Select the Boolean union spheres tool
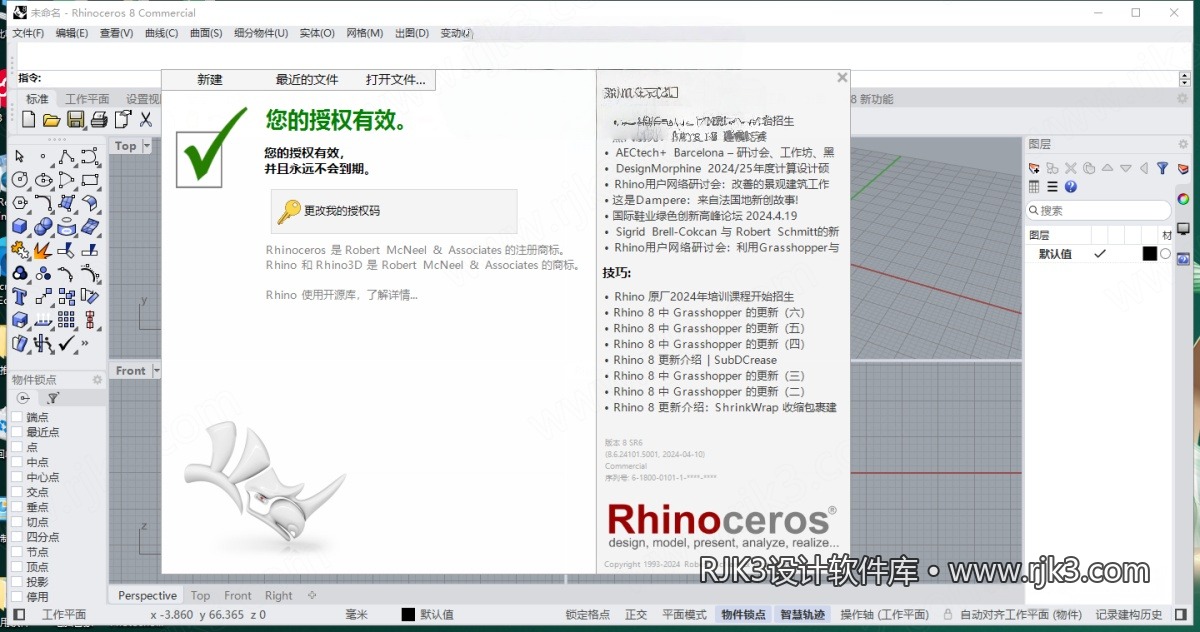 pos(43,226)
